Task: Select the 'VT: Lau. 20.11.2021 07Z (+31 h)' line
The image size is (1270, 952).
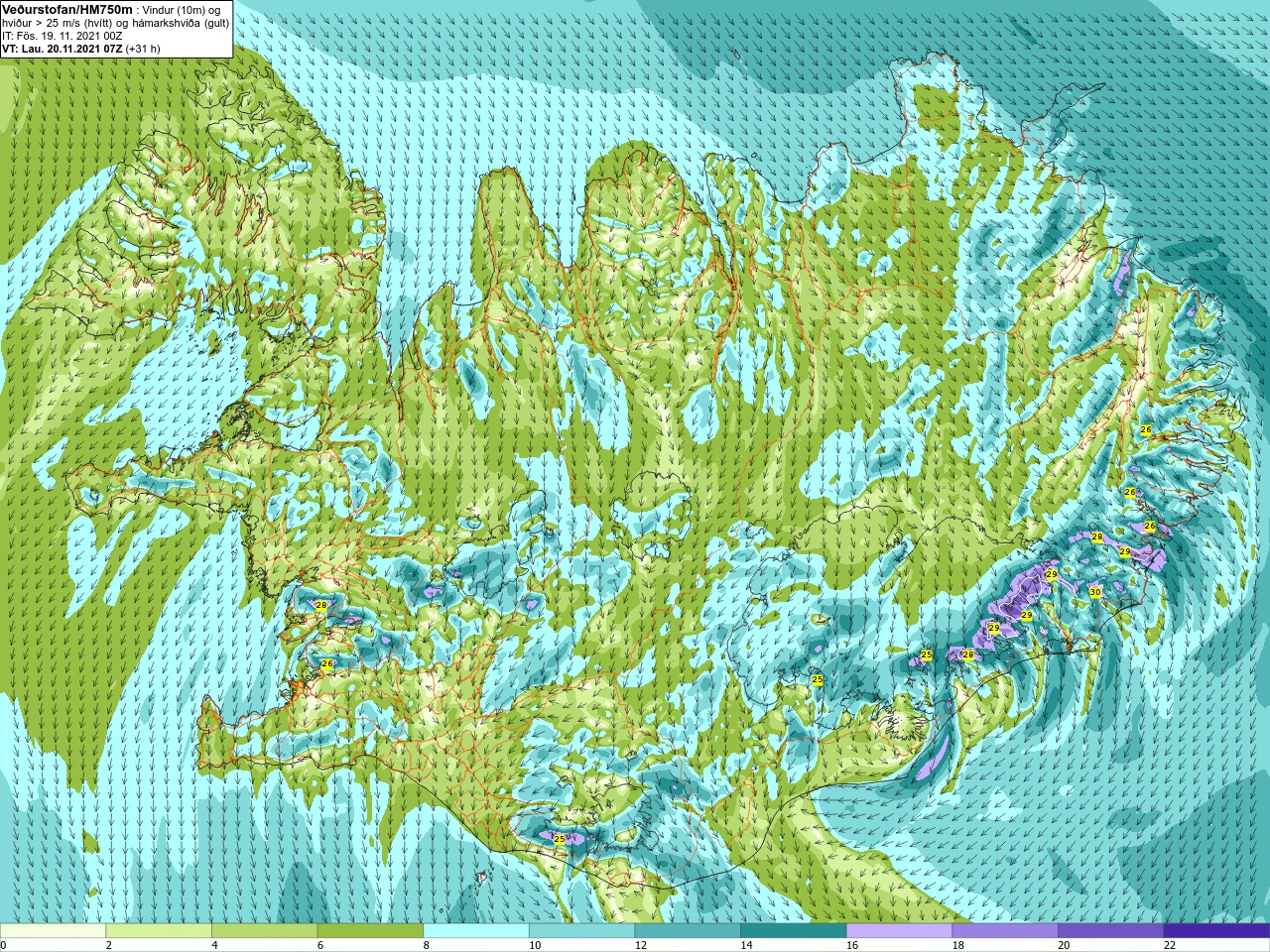Action: point(81,49)
